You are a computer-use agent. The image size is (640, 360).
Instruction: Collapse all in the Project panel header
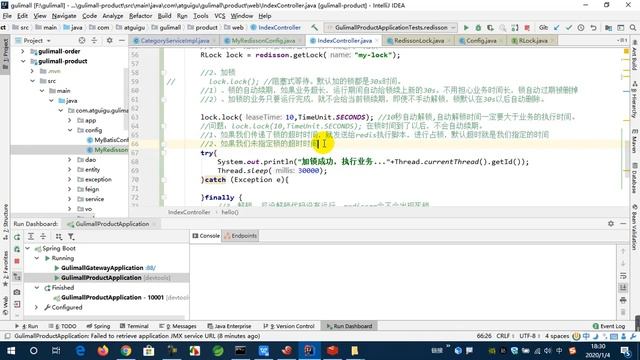(x=94, y=40)
